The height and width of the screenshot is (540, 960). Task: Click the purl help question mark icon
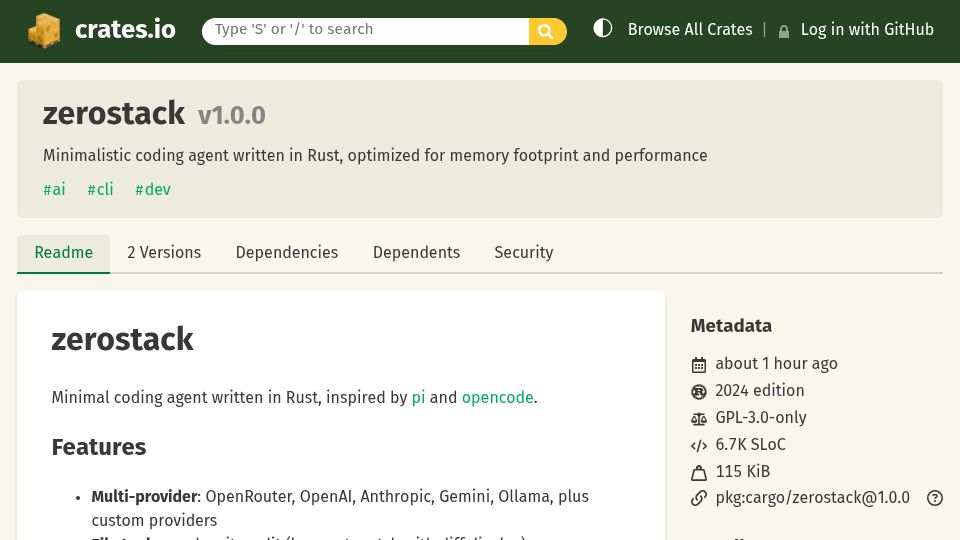(934, 498)
